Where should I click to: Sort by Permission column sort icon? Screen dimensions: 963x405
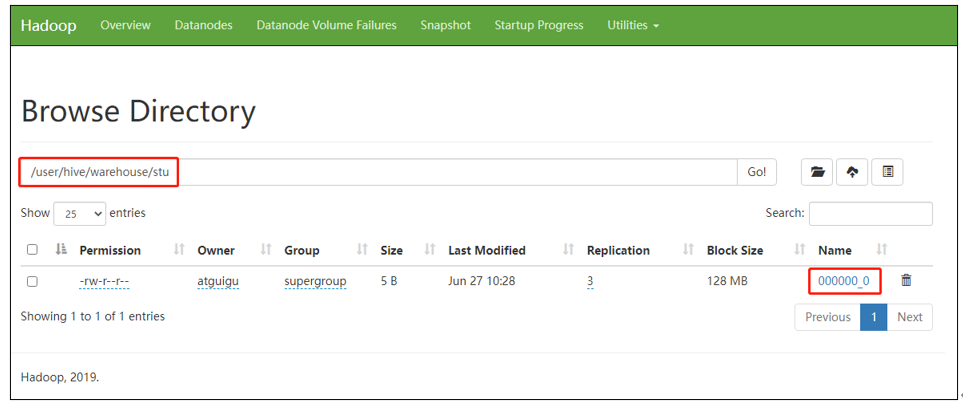tap(180, 250)
